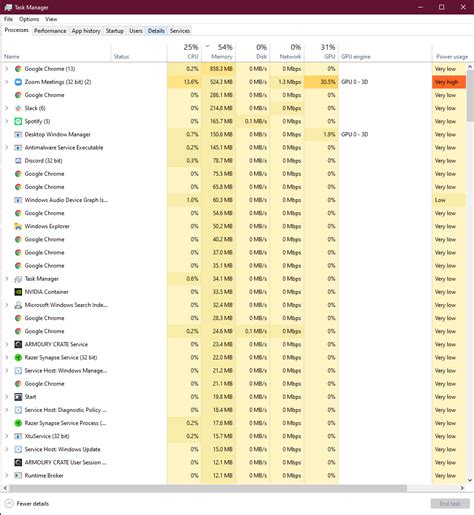
Task: Click the ARMOURY CRATE User Session icon
Action: pyautogui.click(x=18, y=462)
